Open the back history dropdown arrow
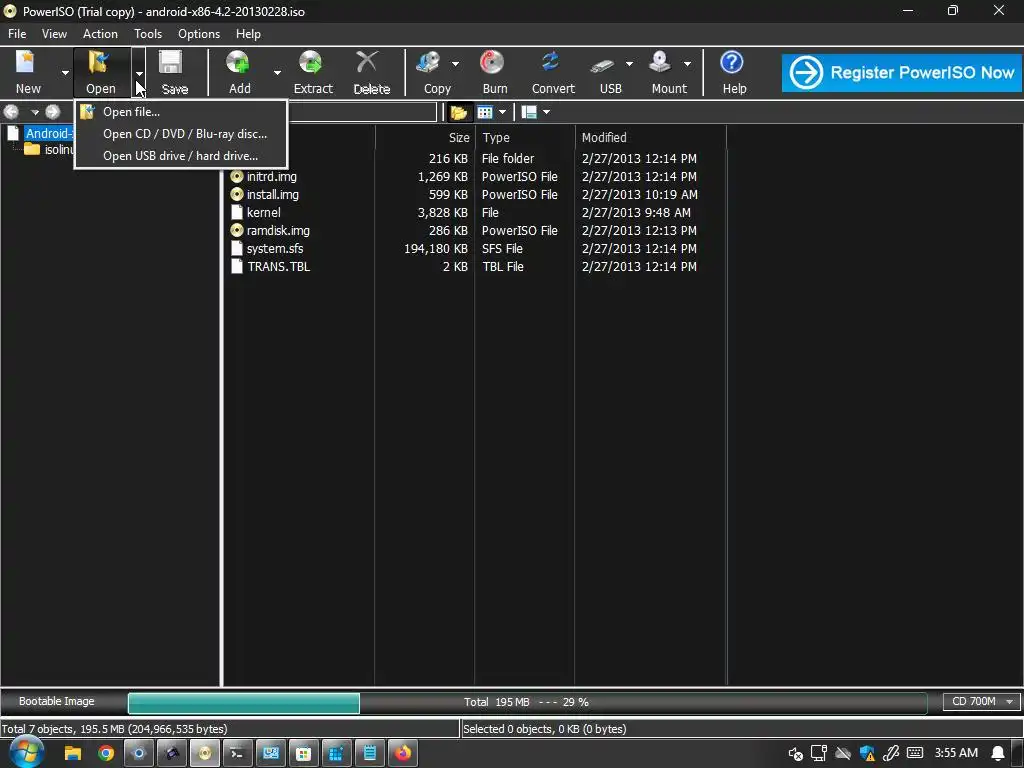Screen dimensions: 1024x768 pyautogui.click(x=35, y=112)
